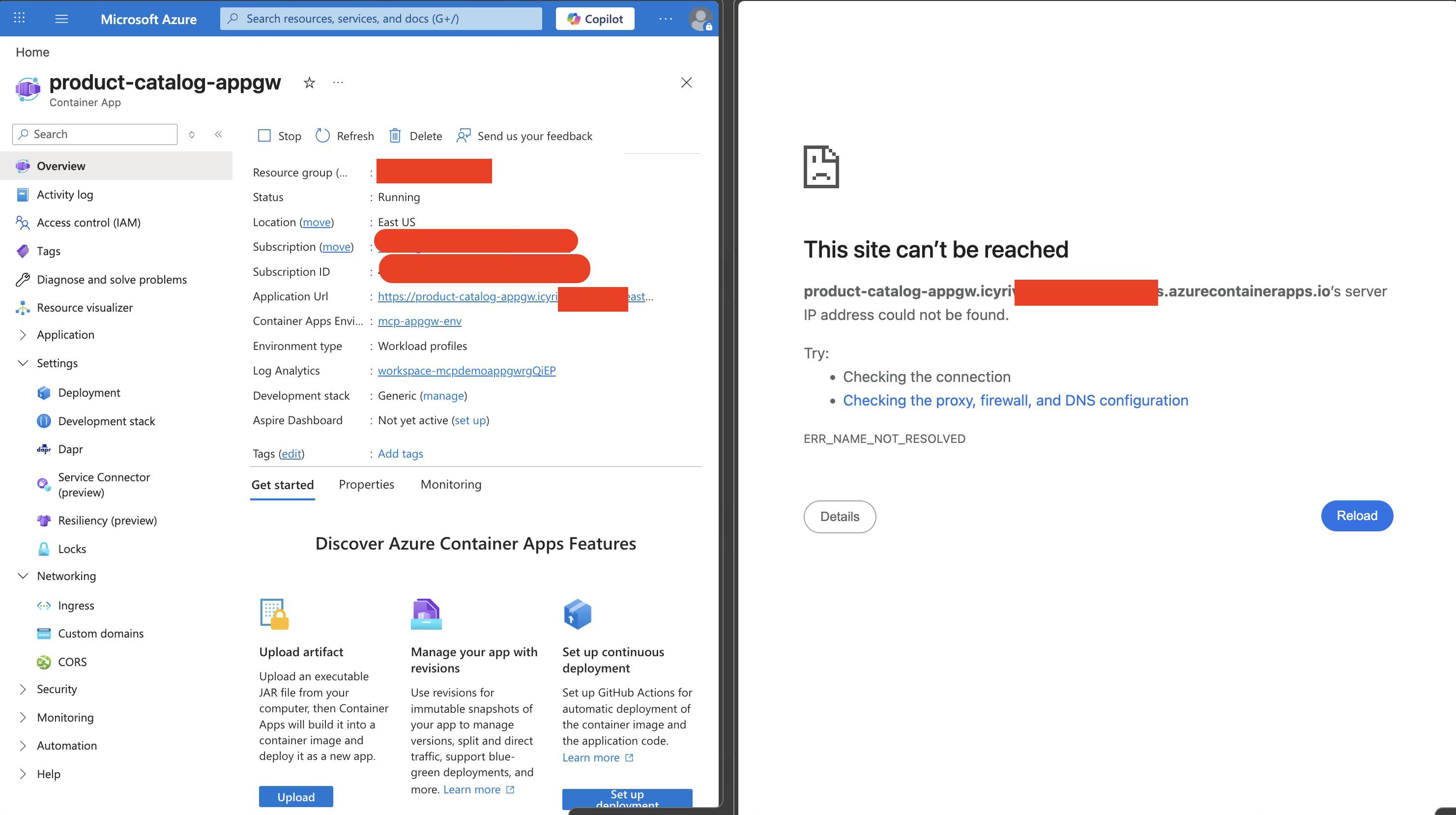1456x815 pixels.
Task: Collapse the left resource menu
Action: point(218,135)
